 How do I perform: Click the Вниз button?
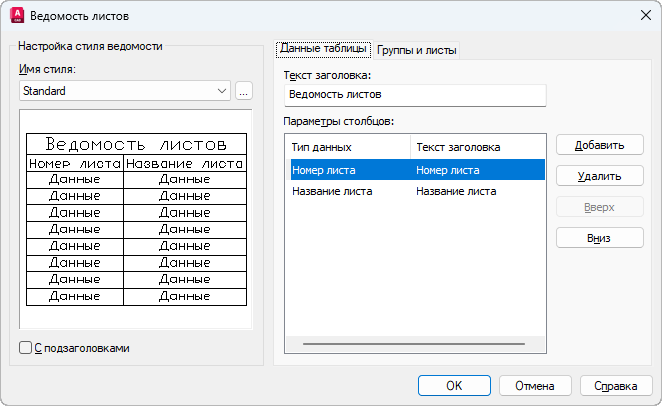click(599, 238)
